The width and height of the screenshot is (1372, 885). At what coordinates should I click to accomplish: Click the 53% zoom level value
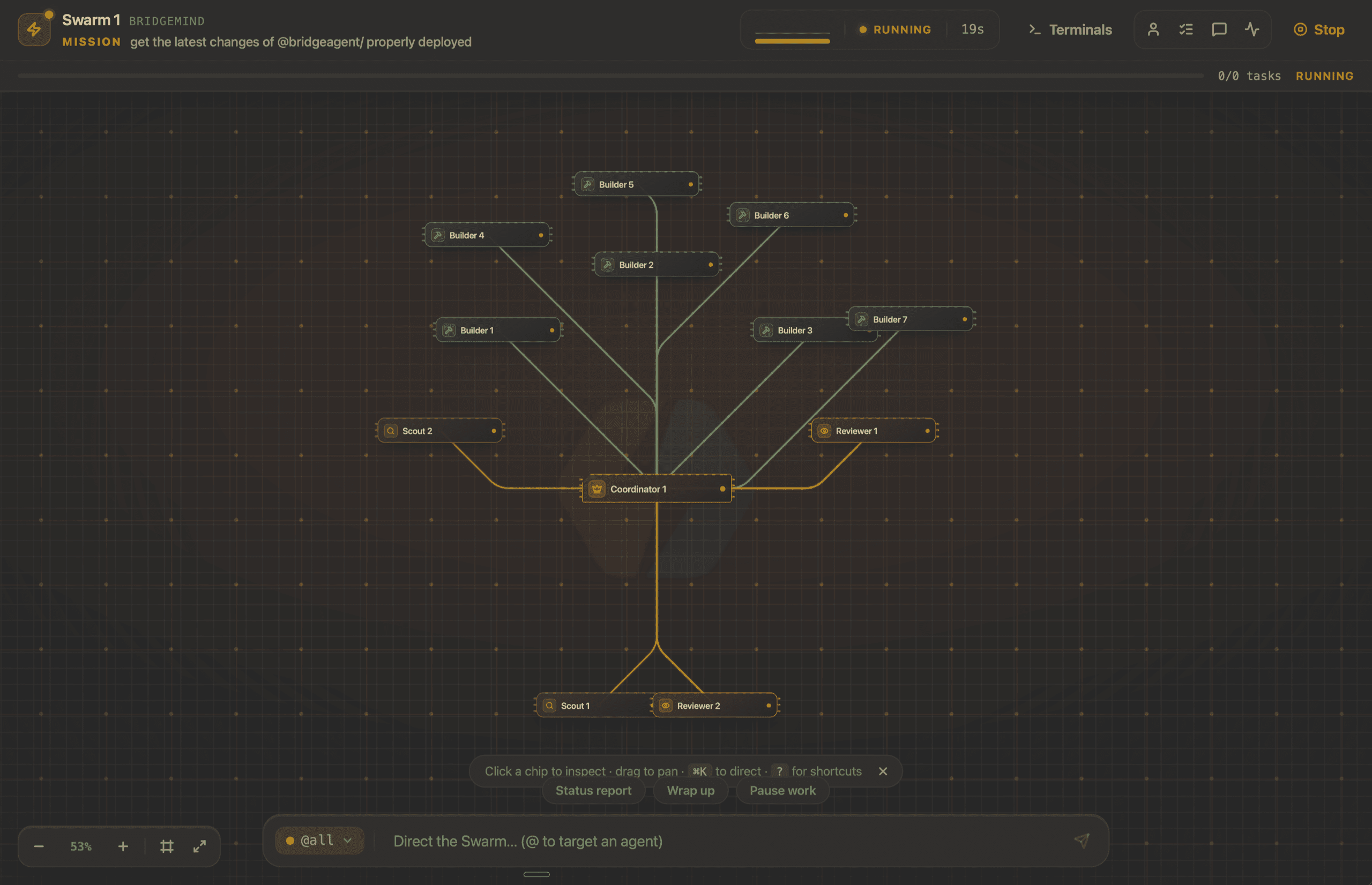coord(81,846)
